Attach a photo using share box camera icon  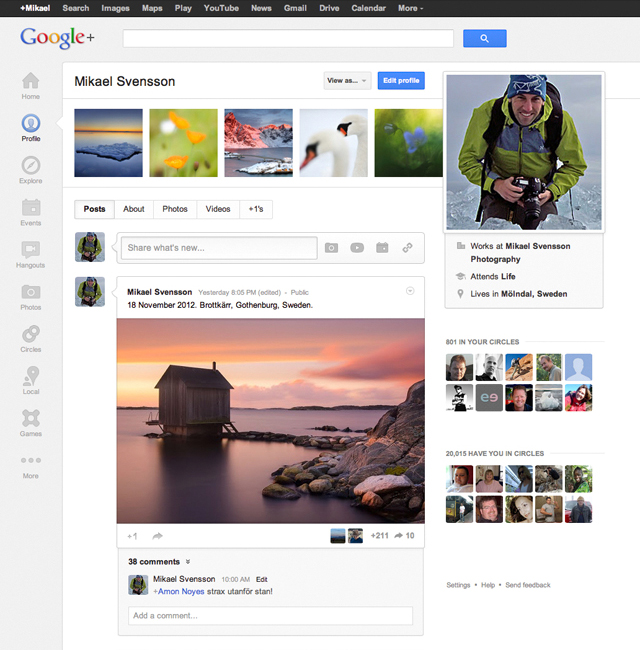(x=331, y=248)
